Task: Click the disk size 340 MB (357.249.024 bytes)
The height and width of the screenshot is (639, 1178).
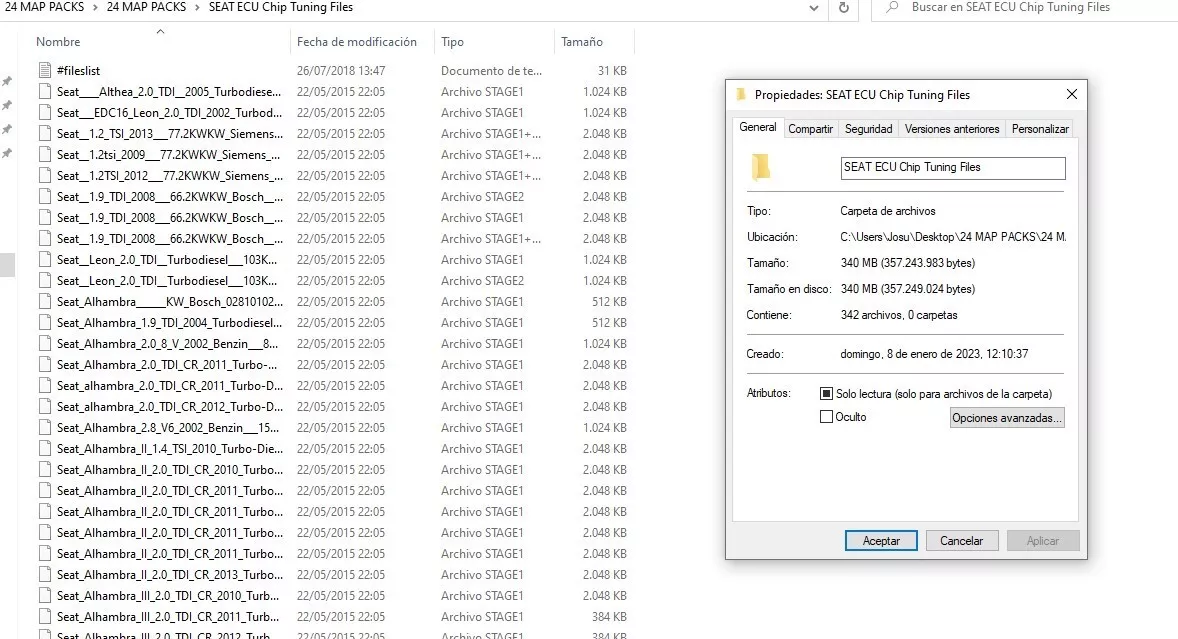Action: [x=908, y=289]
